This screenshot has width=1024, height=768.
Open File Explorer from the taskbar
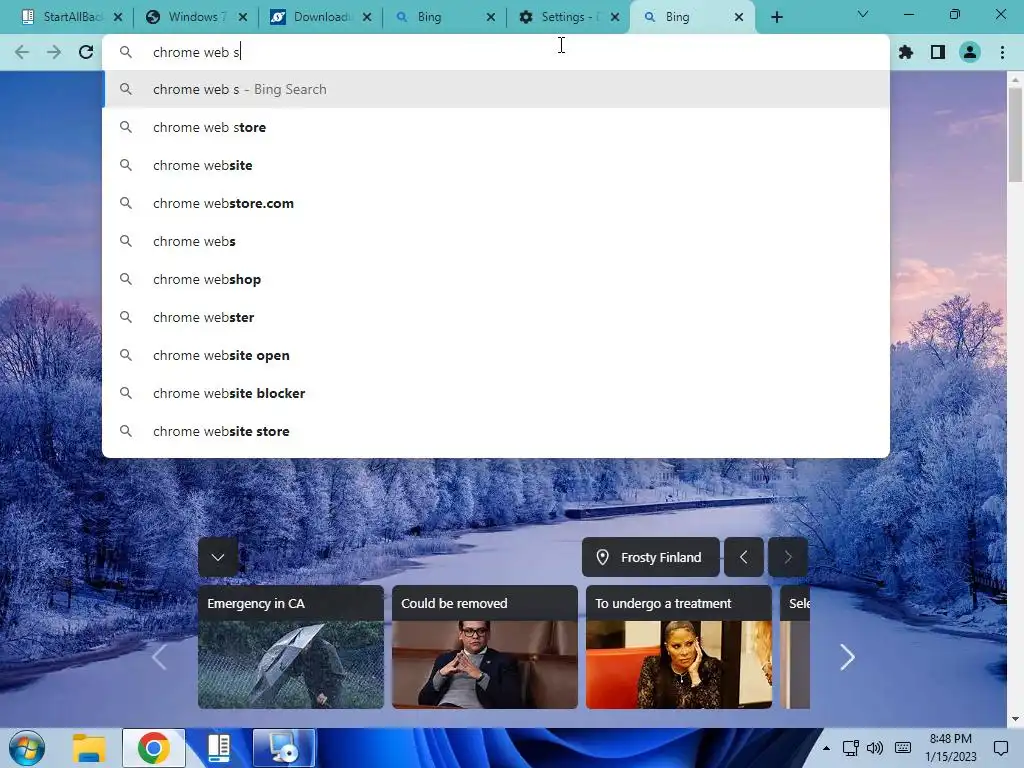click(89, 748)
